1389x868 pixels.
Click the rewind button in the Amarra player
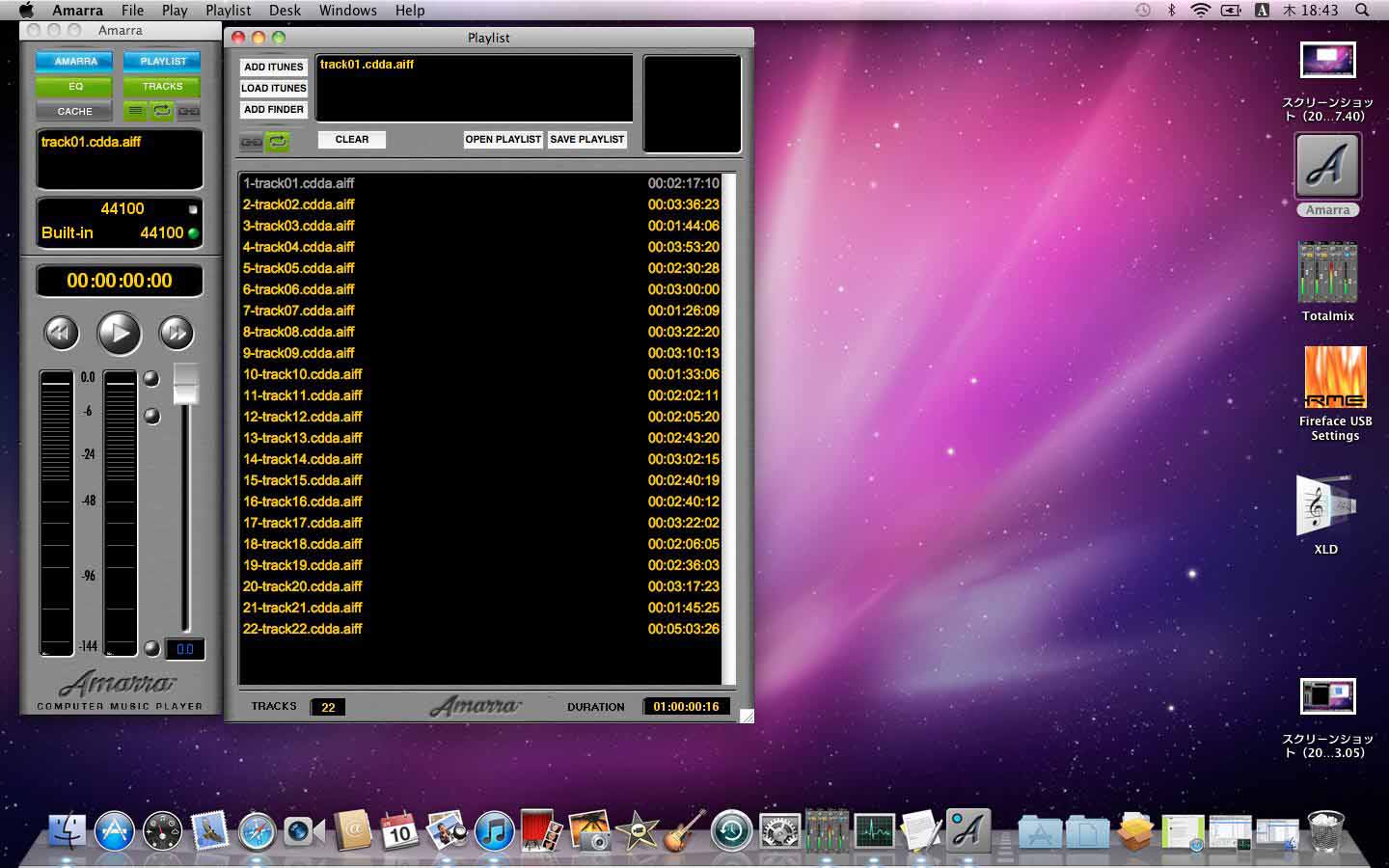(x=61, y=334)
